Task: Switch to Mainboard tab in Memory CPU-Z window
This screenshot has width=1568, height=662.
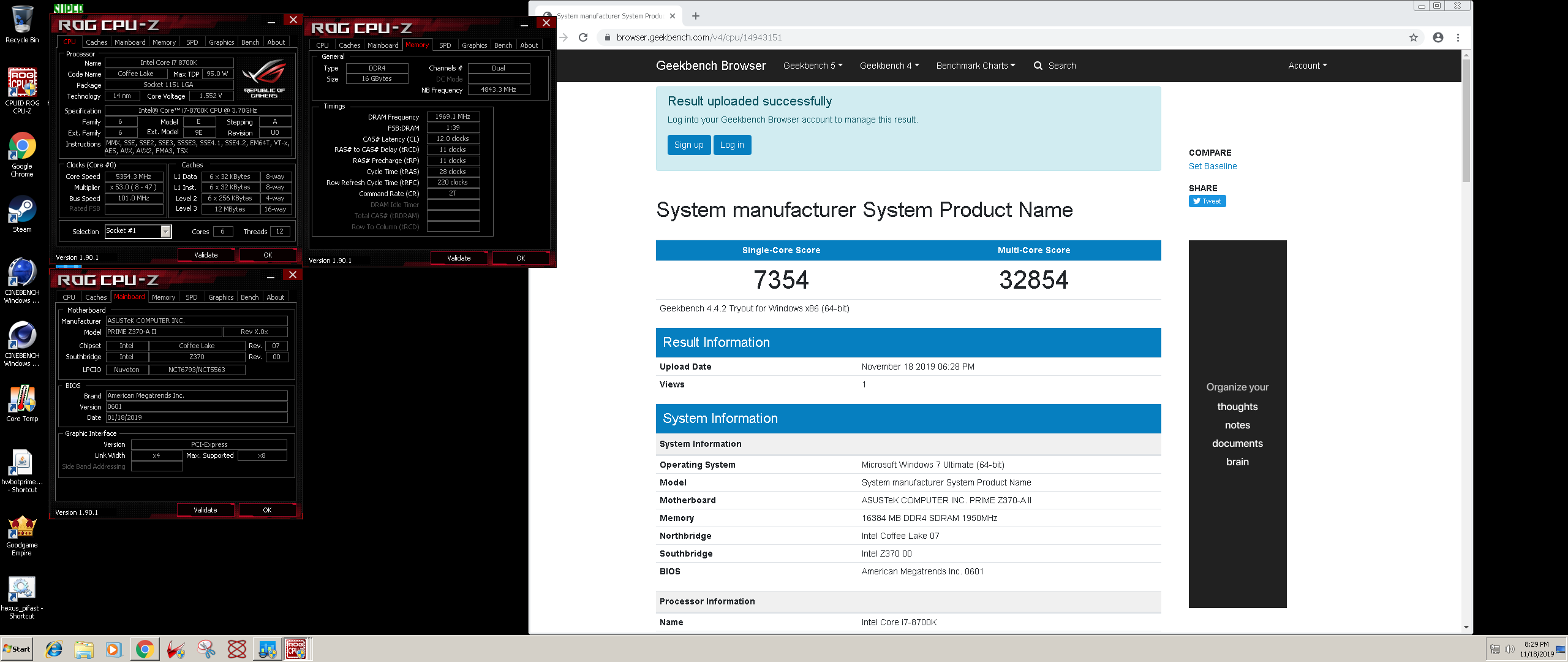Action: (x=383, y=45)
